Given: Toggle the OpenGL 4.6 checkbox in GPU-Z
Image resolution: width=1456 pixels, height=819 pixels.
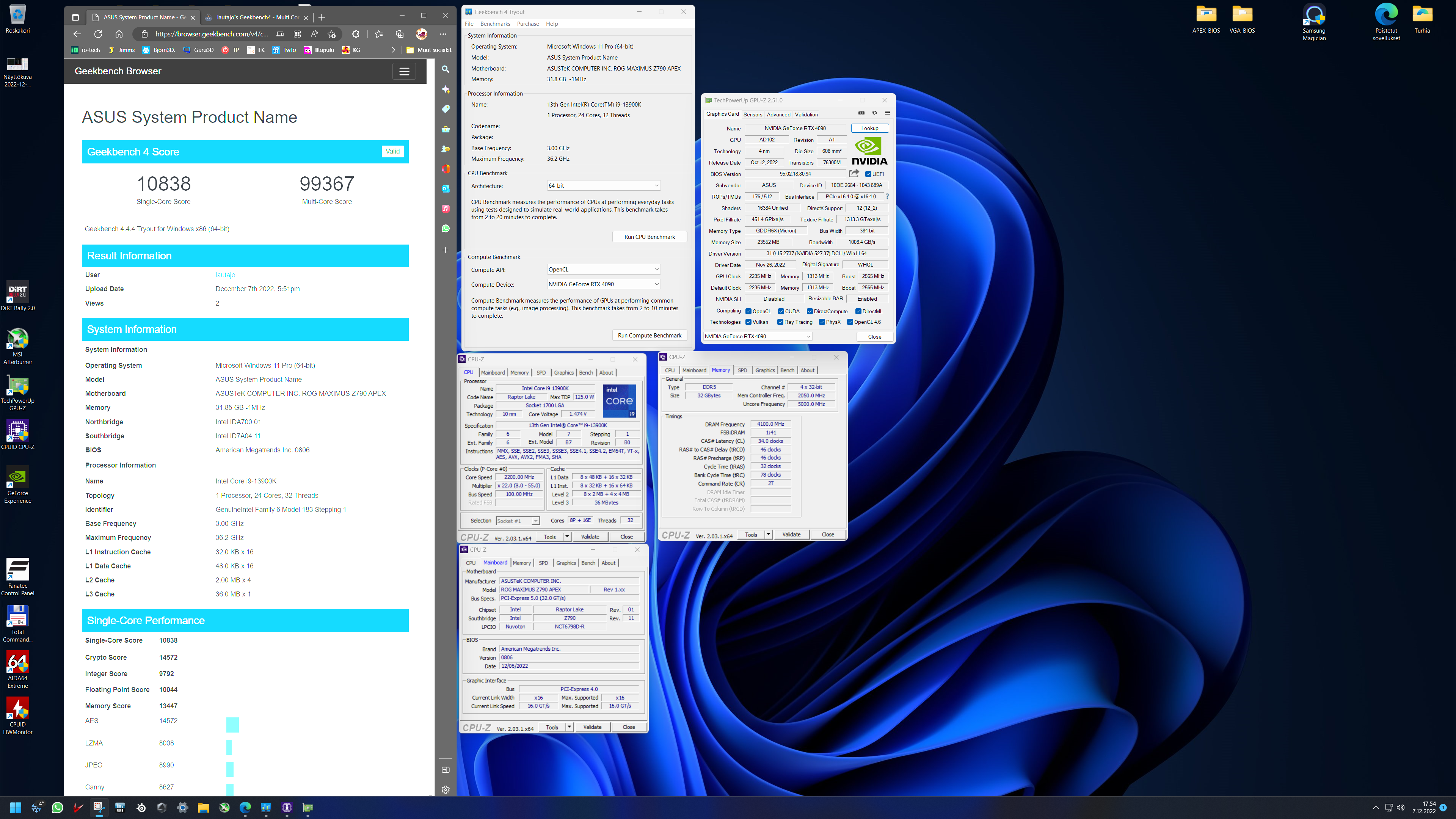Looking at the screenshot, I should tap(850, 322).
